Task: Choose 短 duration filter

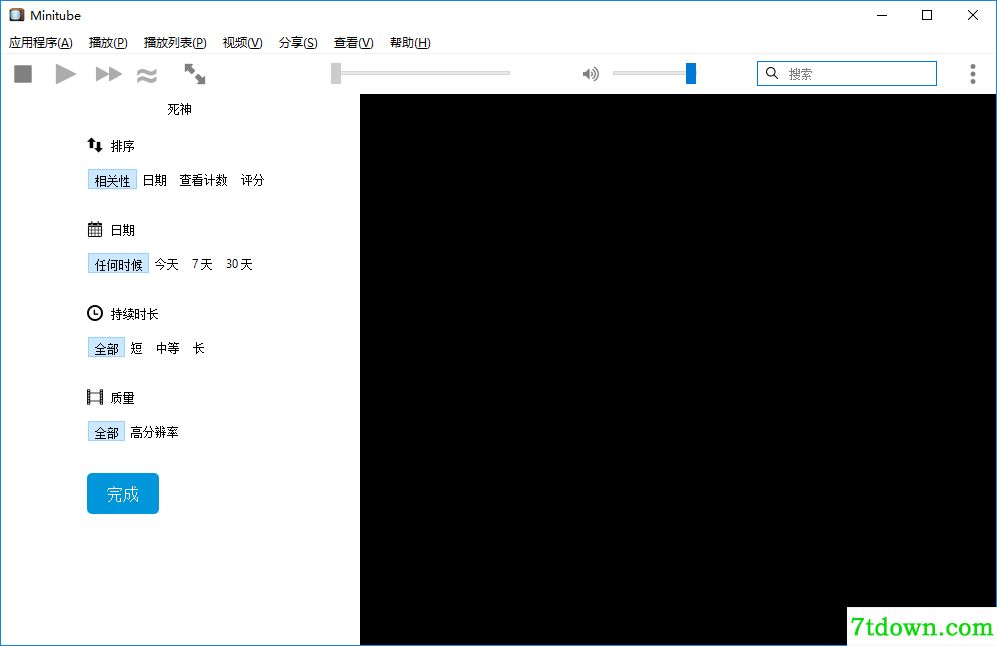Action: point(137,348)
